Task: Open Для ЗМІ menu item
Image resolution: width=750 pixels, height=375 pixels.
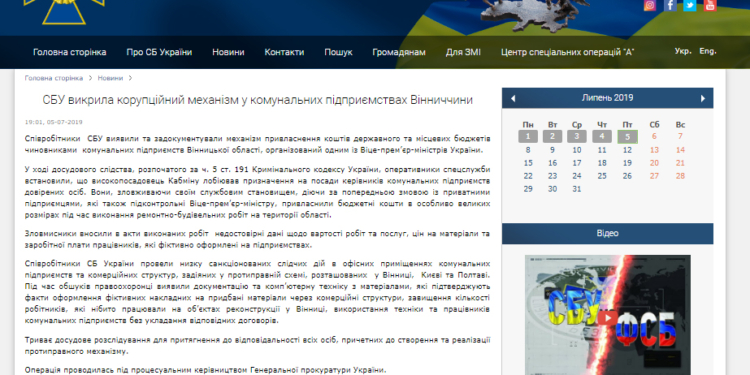Action: (x=463, y=52)
